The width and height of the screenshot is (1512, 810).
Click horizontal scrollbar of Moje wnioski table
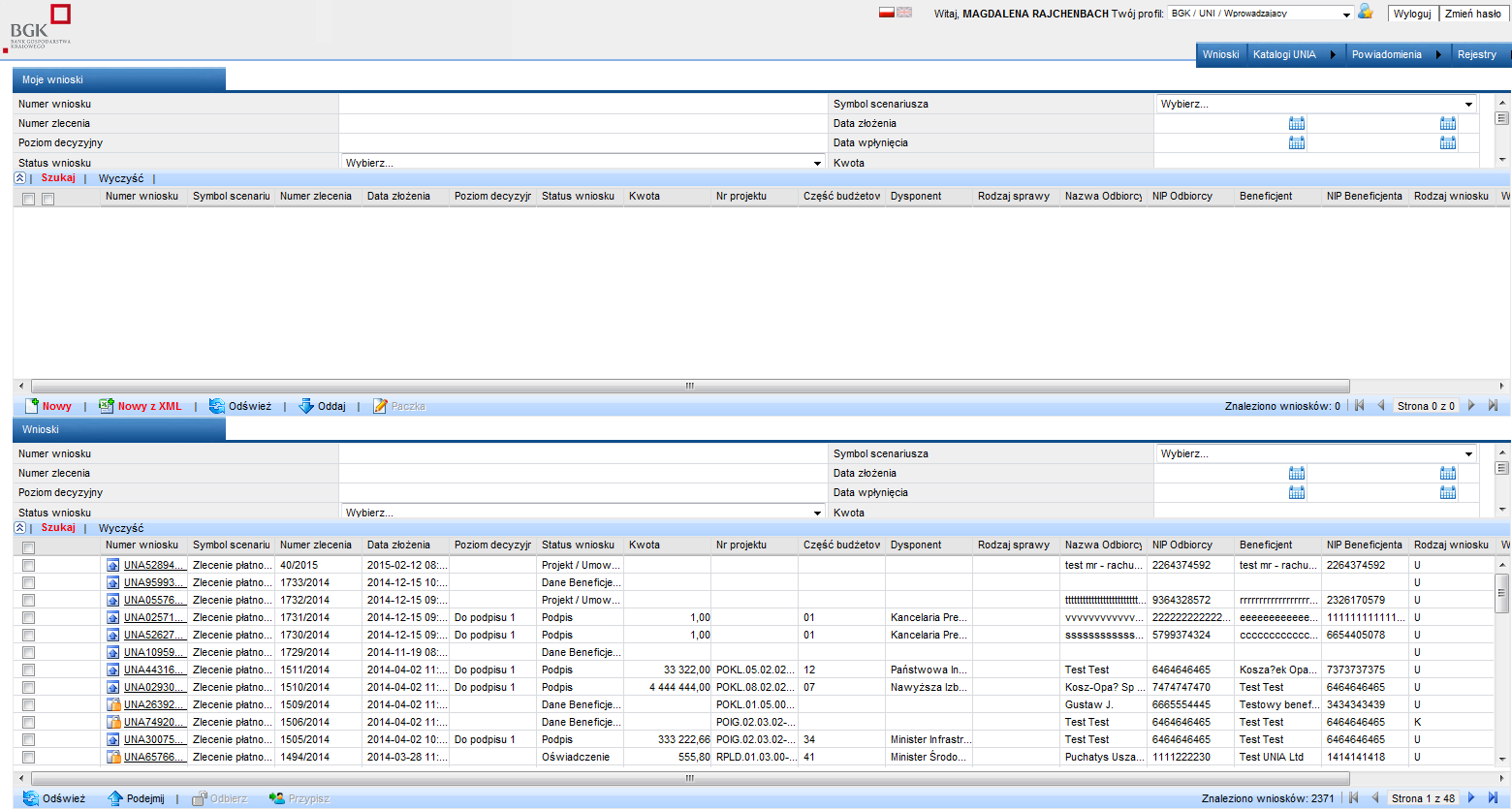coord(690,386)
